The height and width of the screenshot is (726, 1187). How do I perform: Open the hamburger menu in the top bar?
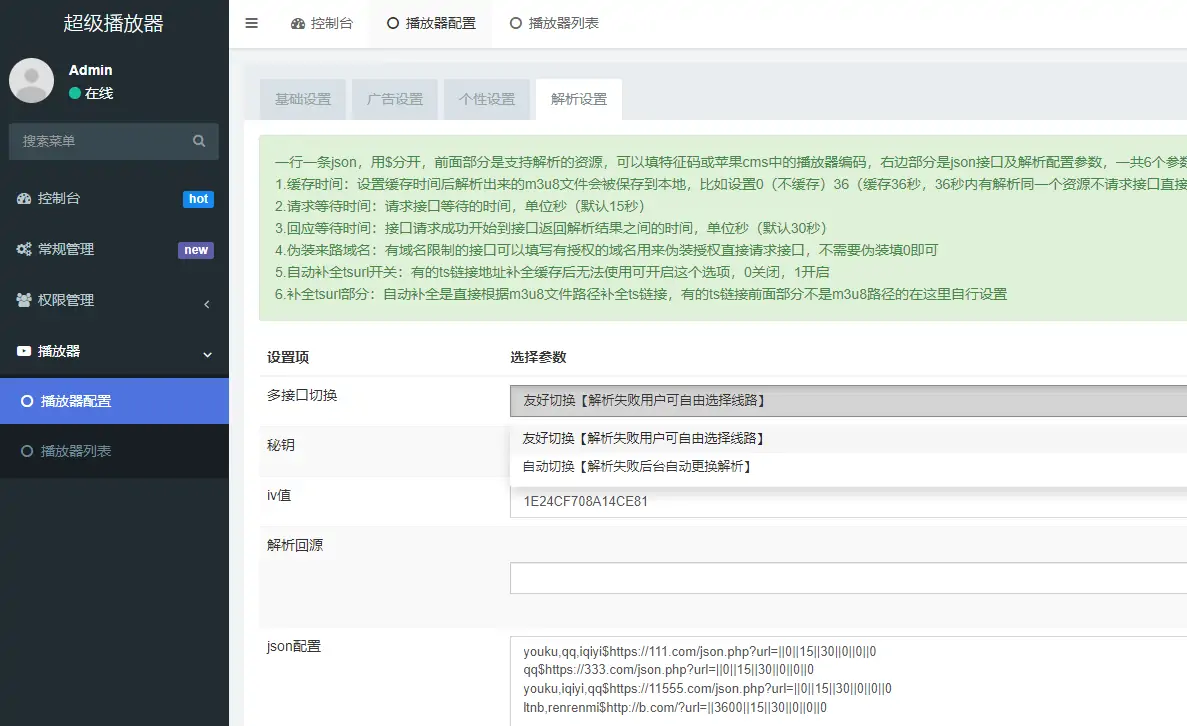coord(251,23)
